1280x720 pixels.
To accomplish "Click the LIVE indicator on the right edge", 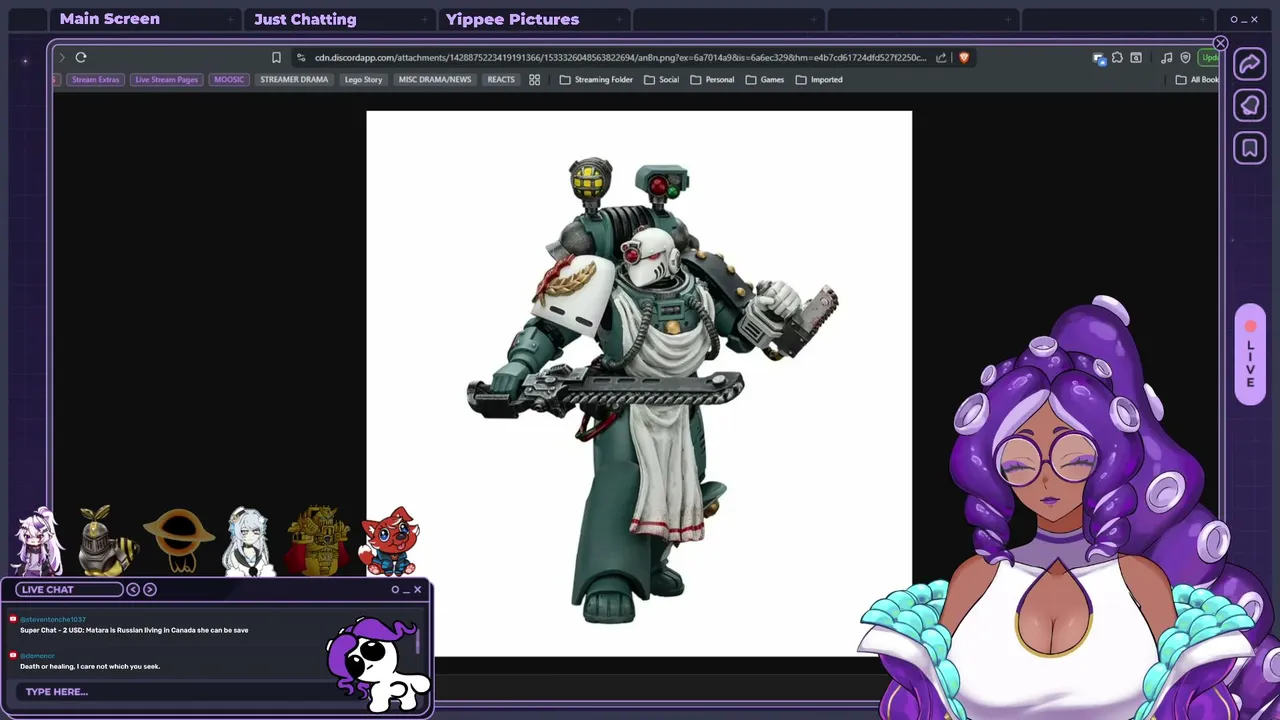I will point(1250,355).
